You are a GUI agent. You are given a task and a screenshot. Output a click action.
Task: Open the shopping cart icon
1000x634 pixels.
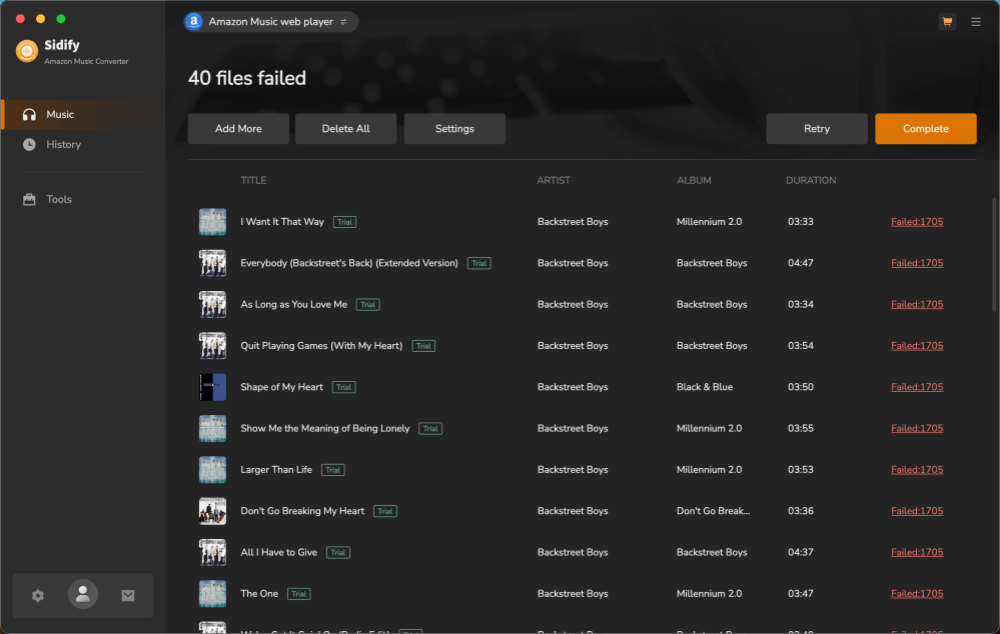point(947,22)
